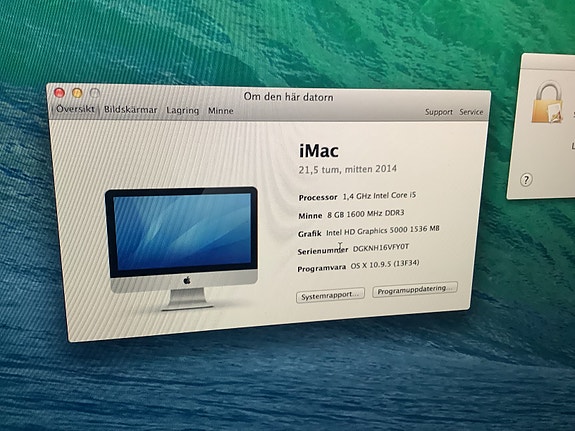Click the OS X 10.9.5 version text

pos(385,264)
